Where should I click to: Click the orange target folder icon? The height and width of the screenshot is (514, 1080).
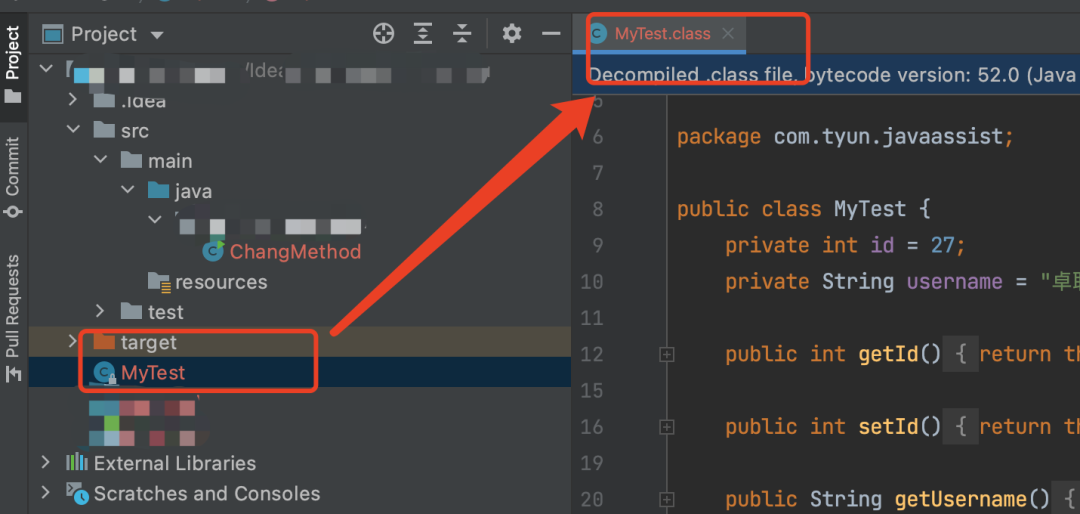point(104,341)
